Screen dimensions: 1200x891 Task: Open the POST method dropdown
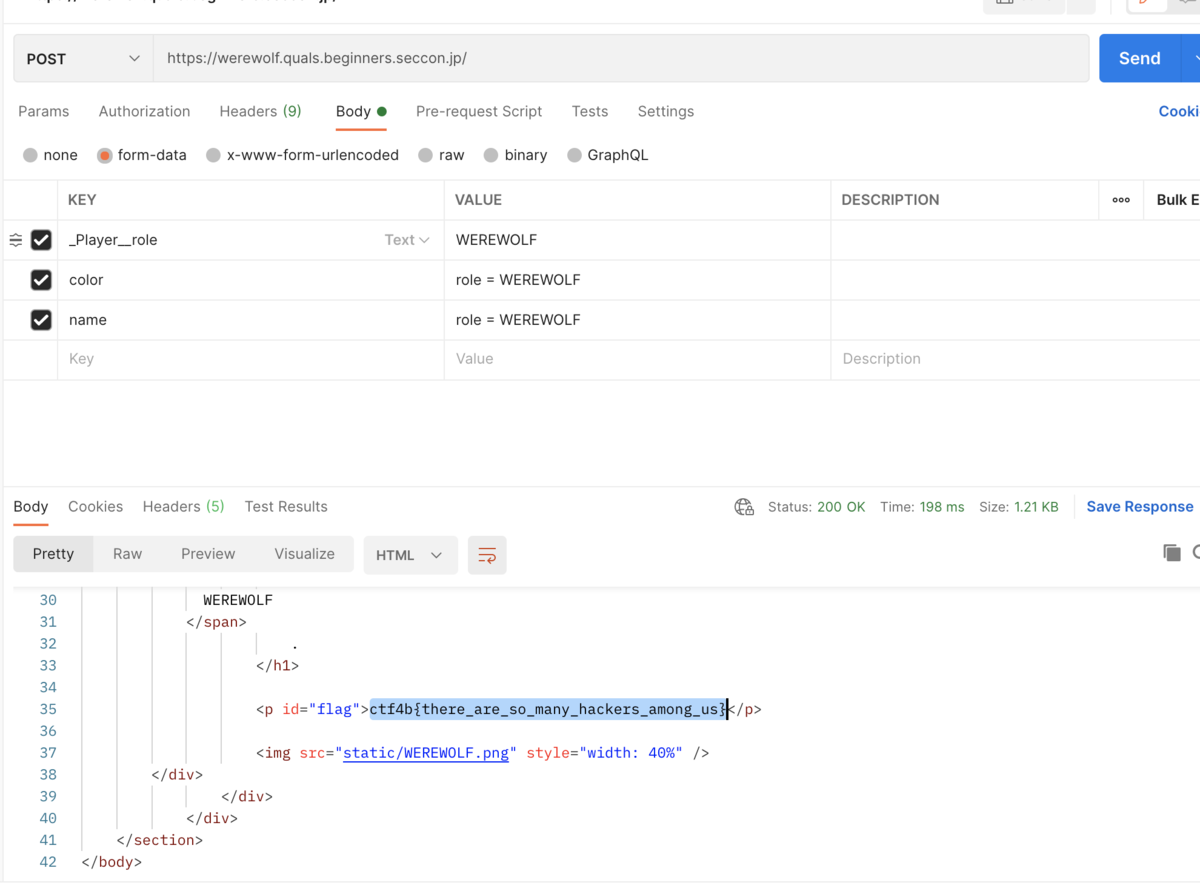(x=83, y=59)
